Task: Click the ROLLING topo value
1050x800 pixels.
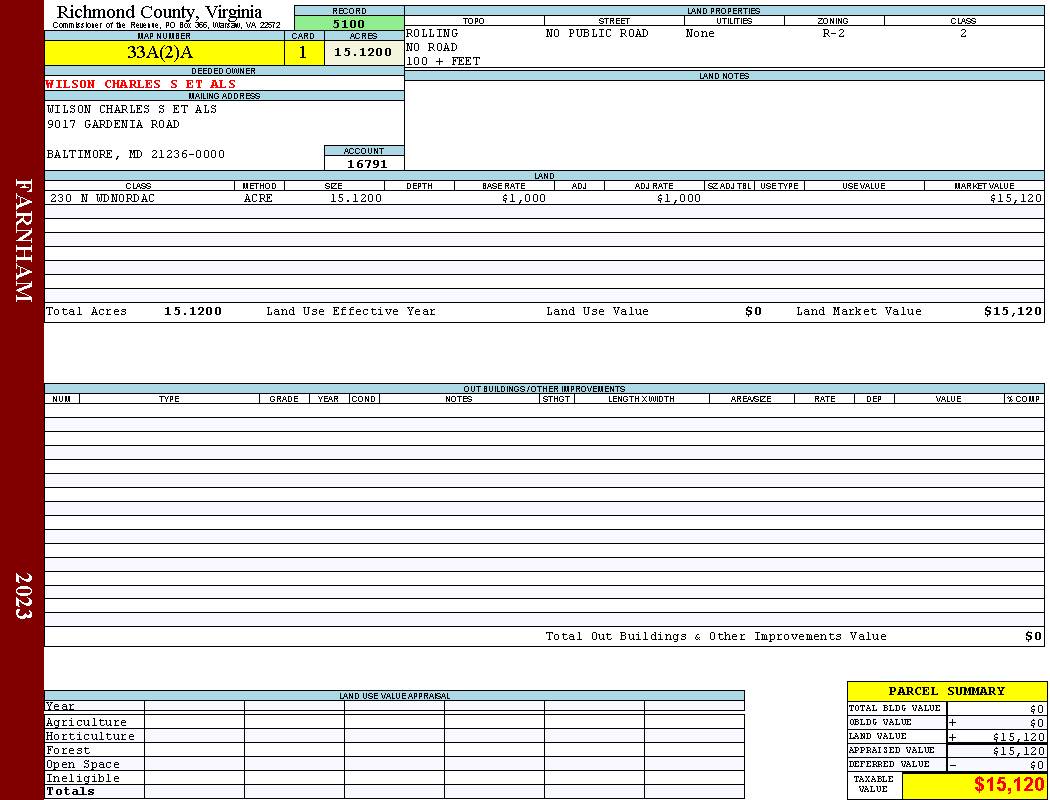Action: tap(433, 33)
